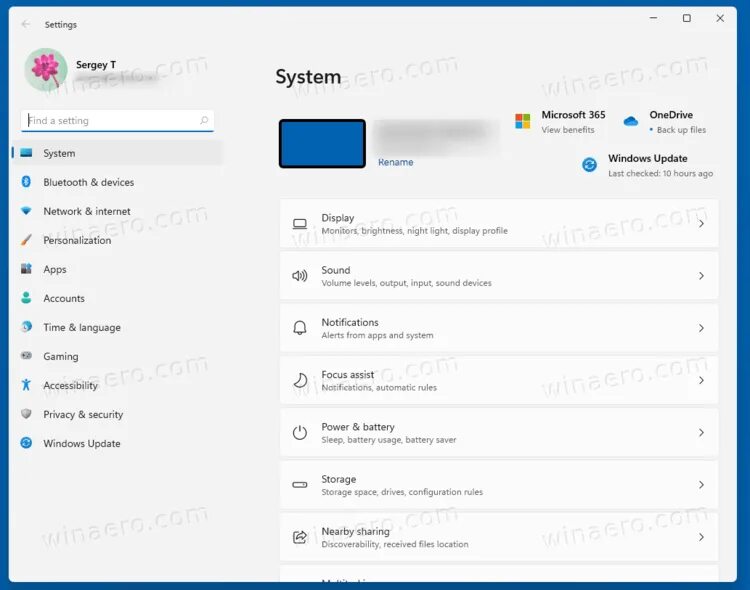Open Nearby sharing row chevron
This screenshot has height=590, width=750.
point(701,537)
